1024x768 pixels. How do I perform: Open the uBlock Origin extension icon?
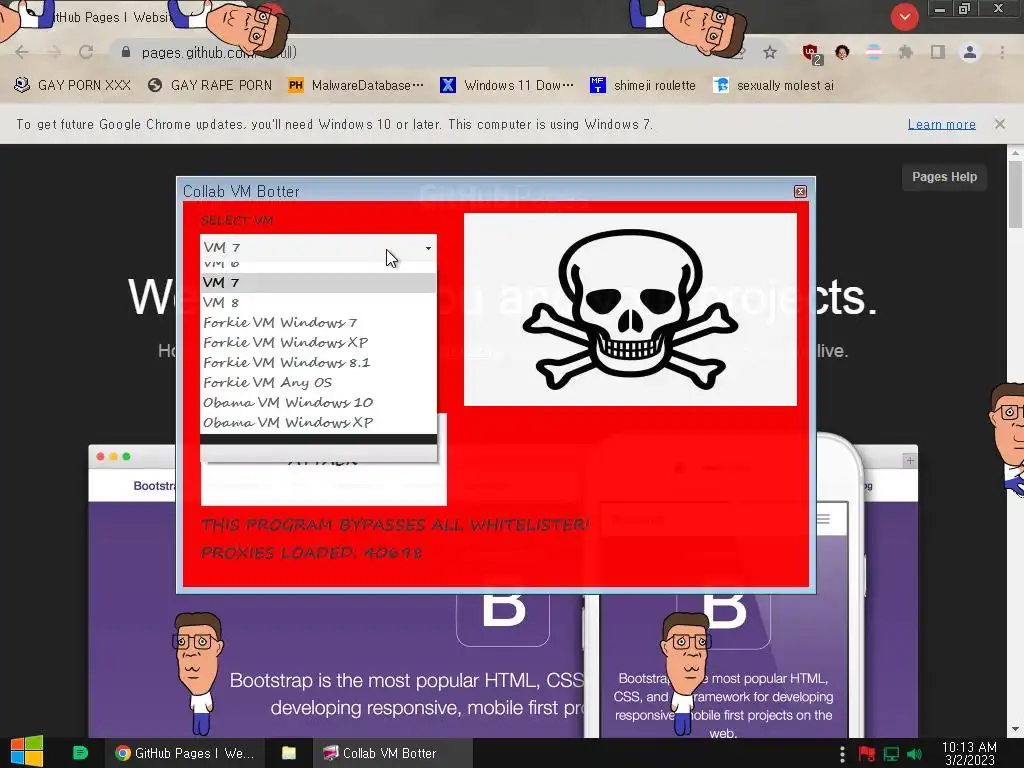tap(811, 53)
